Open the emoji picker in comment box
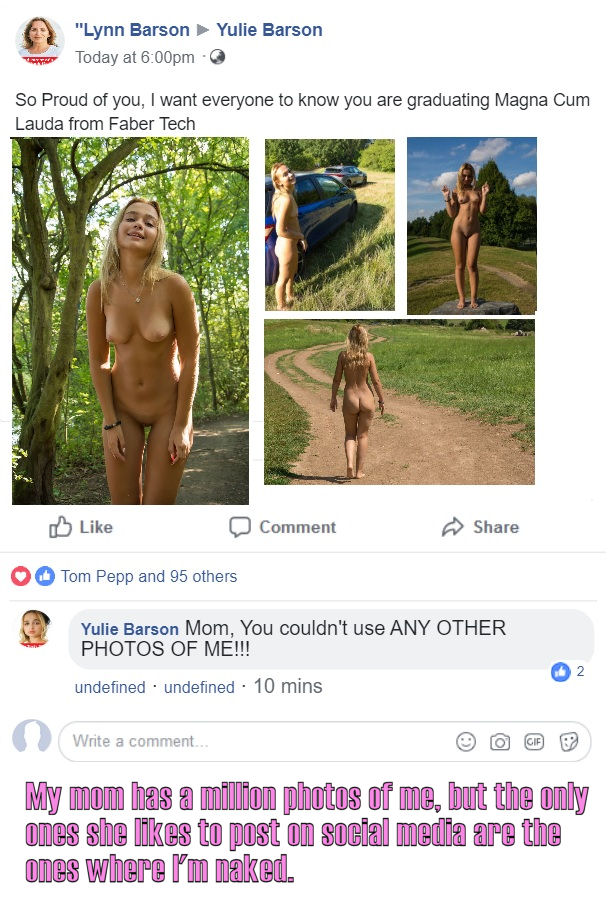 [x=466, y=742]
